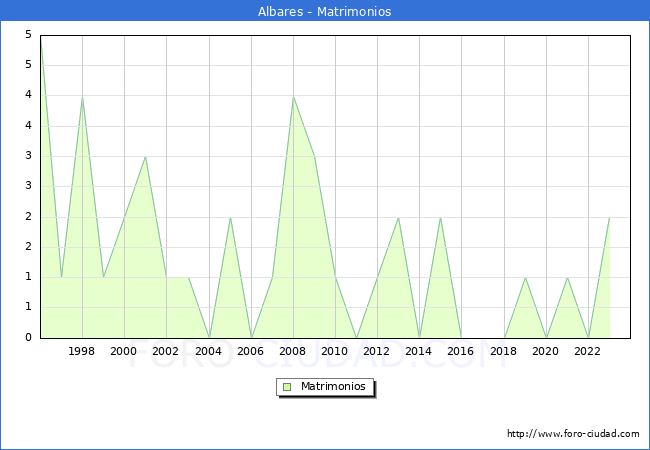Select the 2006 x-axis year label

coord(250,351)
